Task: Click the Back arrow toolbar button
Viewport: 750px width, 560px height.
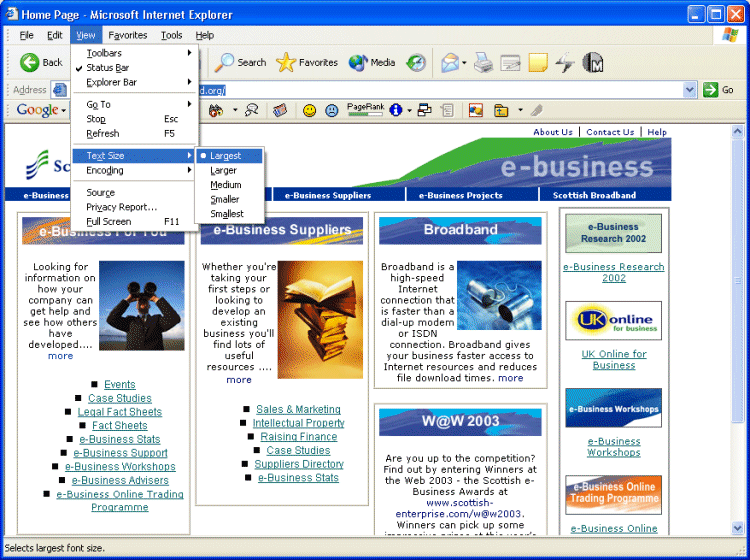Action: coord(41,63)
